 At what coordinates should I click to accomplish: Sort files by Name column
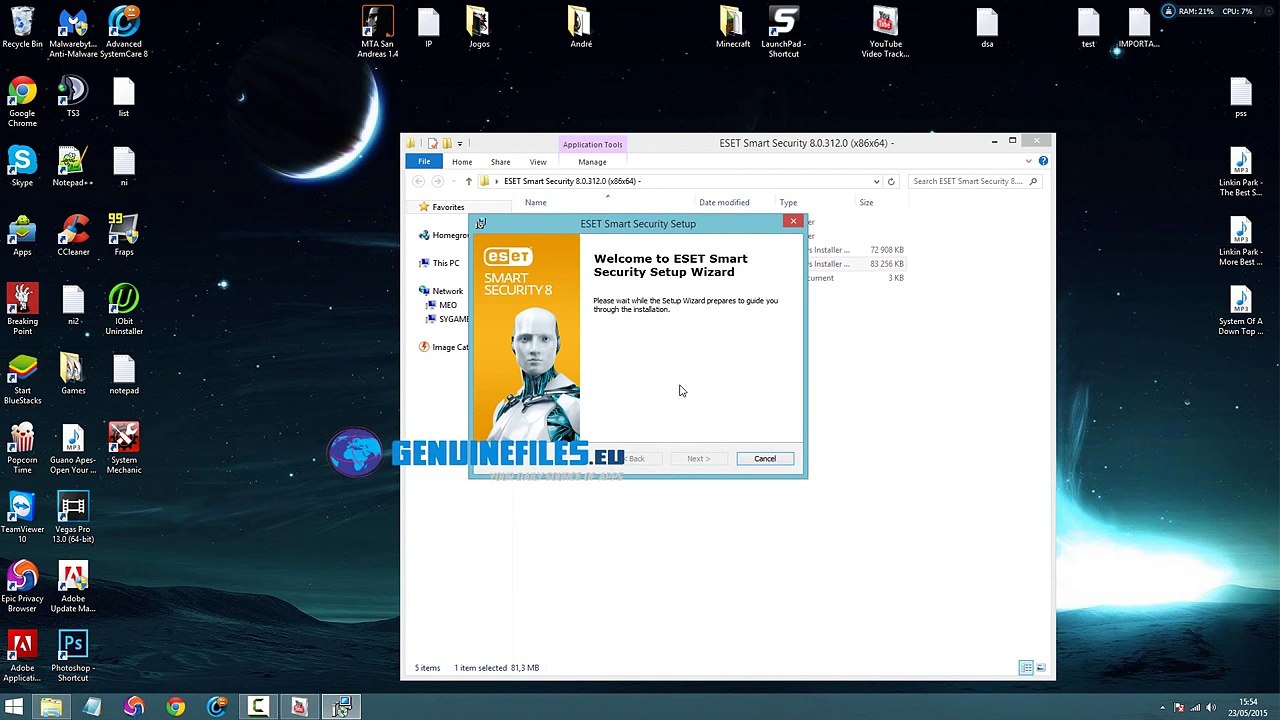(x=536, y=202)
